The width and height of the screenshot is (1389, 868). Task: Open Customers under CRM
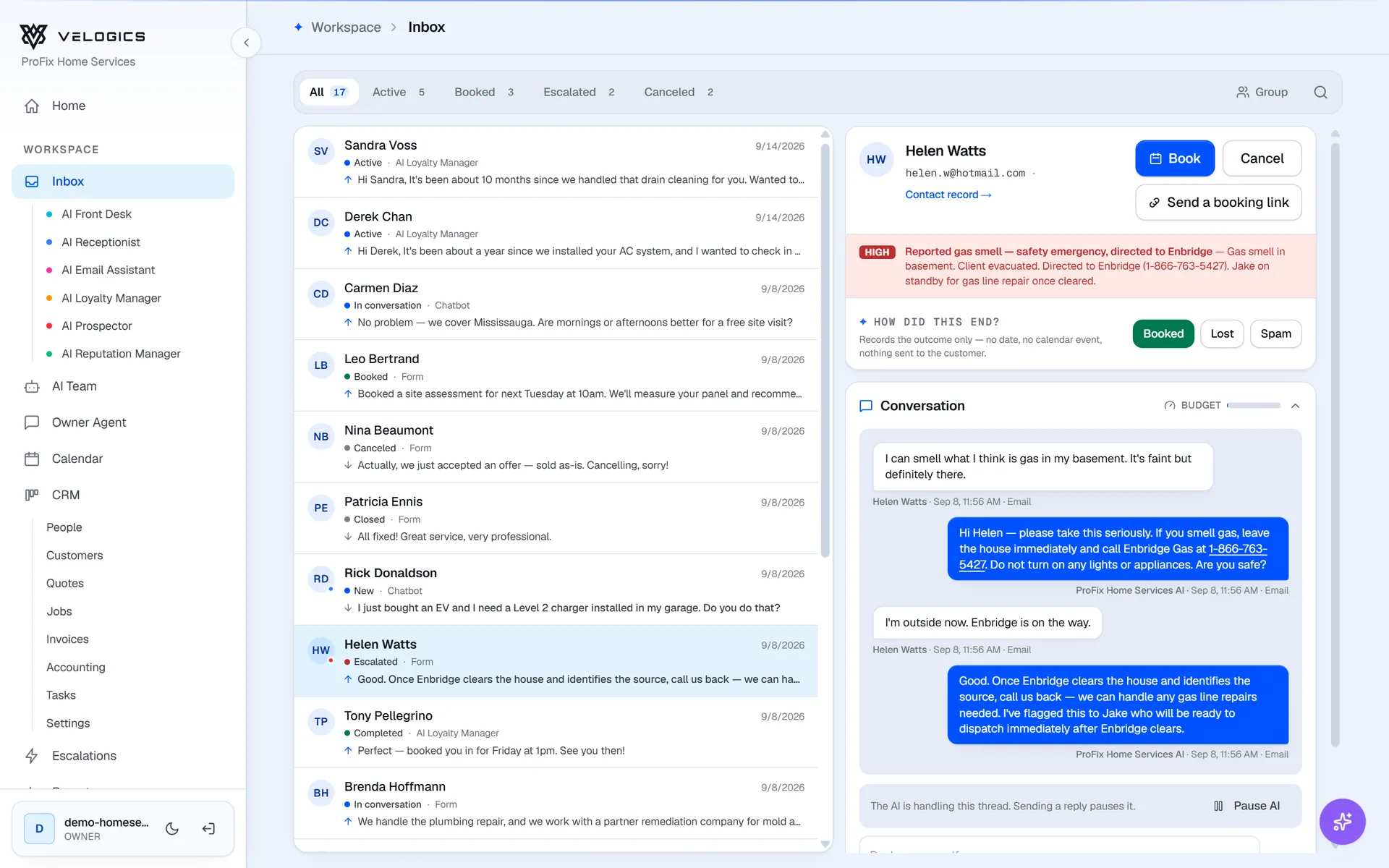pos(75,556)
